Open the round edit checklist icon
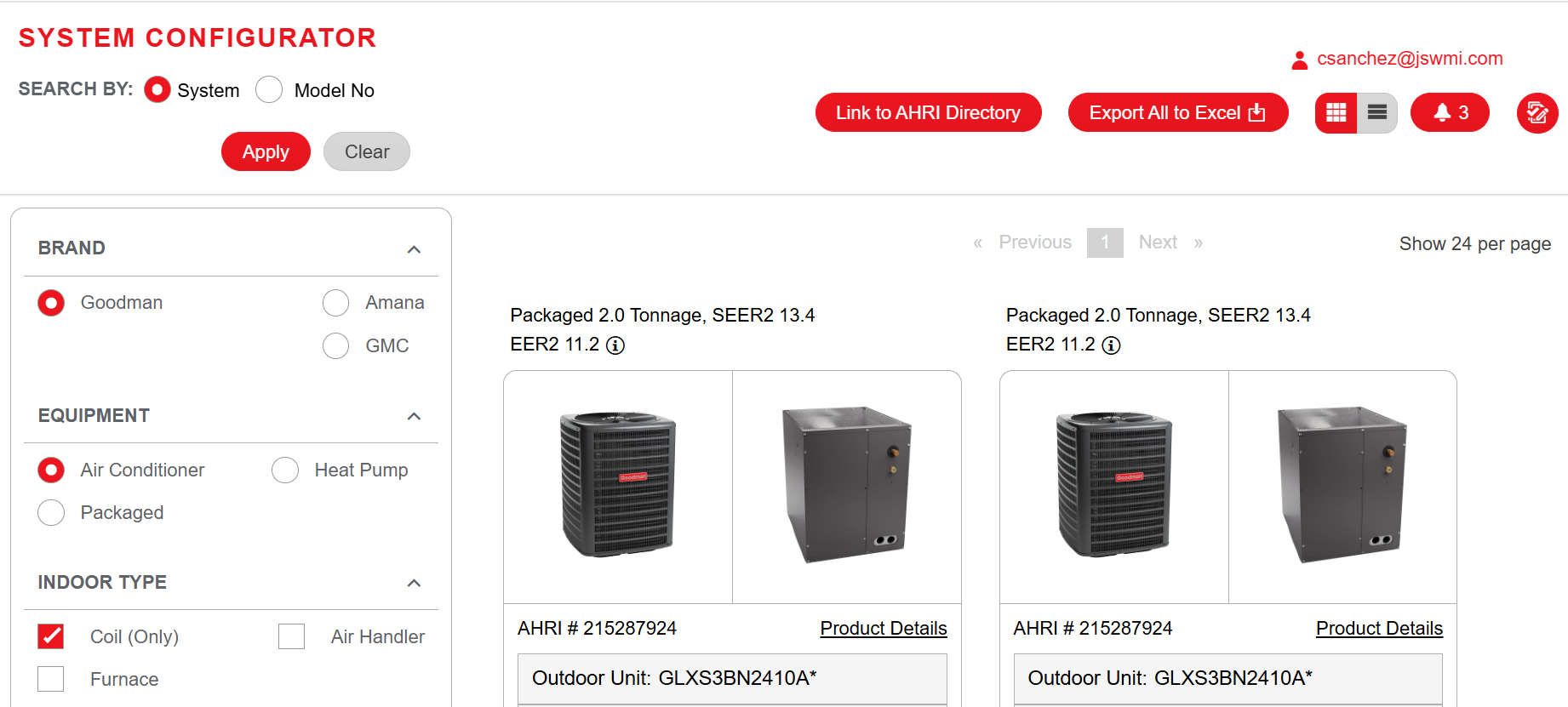Screen dimensions: 1568x707 [1537, 113]
